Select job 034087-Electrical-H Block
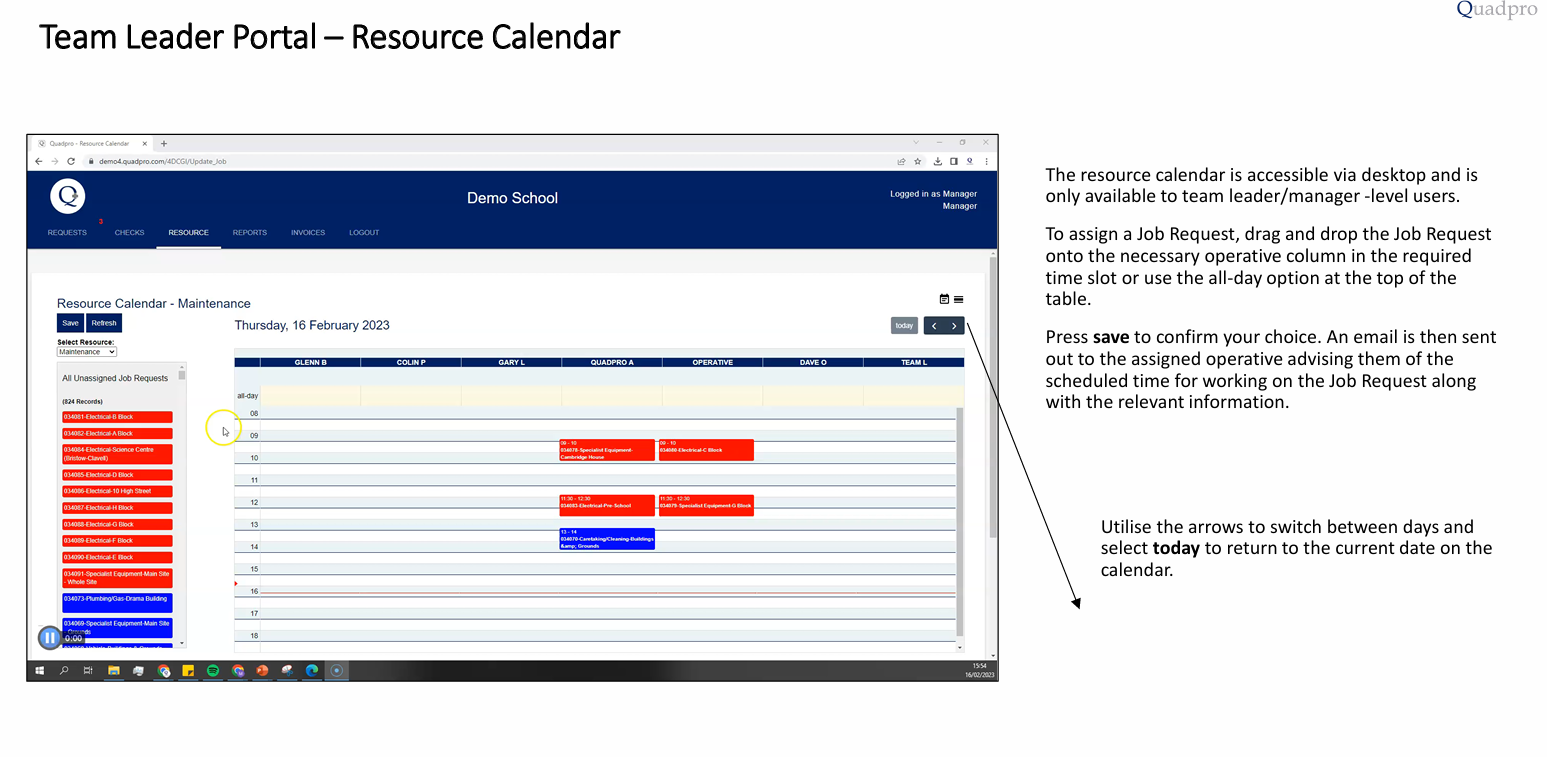 (x=117, y=508)
